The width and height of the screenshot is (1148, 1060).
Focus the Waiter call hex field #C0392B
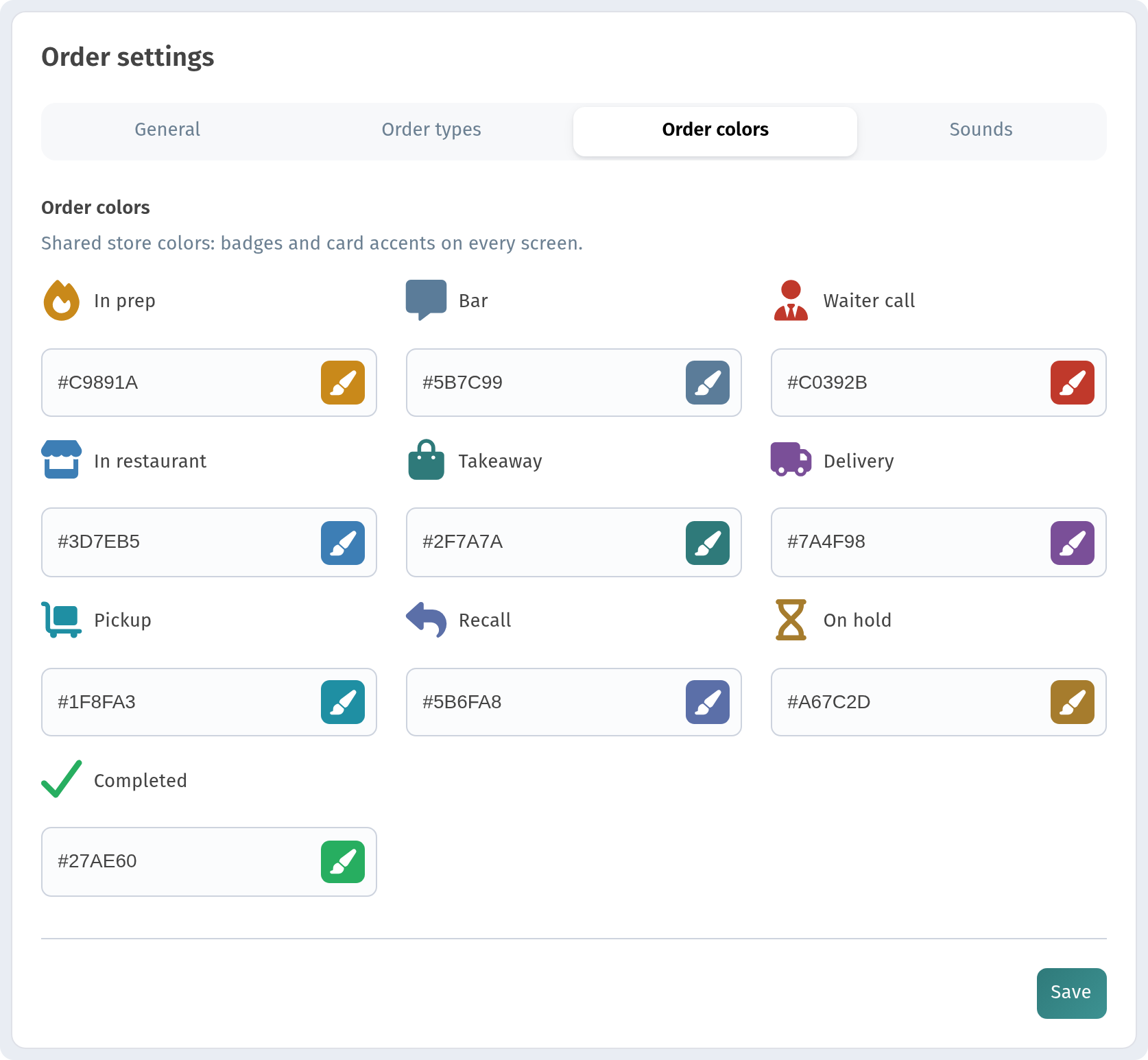[939, 383]
